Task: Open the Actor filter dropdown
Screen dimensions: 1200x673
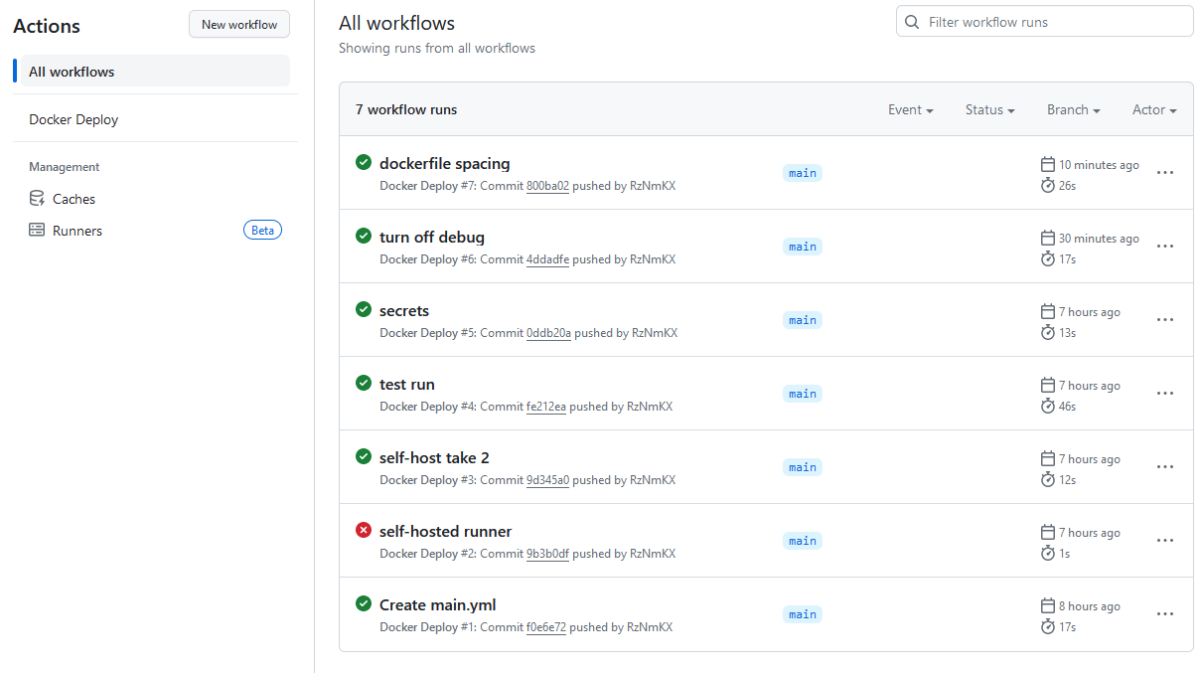Action: coord(1154,110)
